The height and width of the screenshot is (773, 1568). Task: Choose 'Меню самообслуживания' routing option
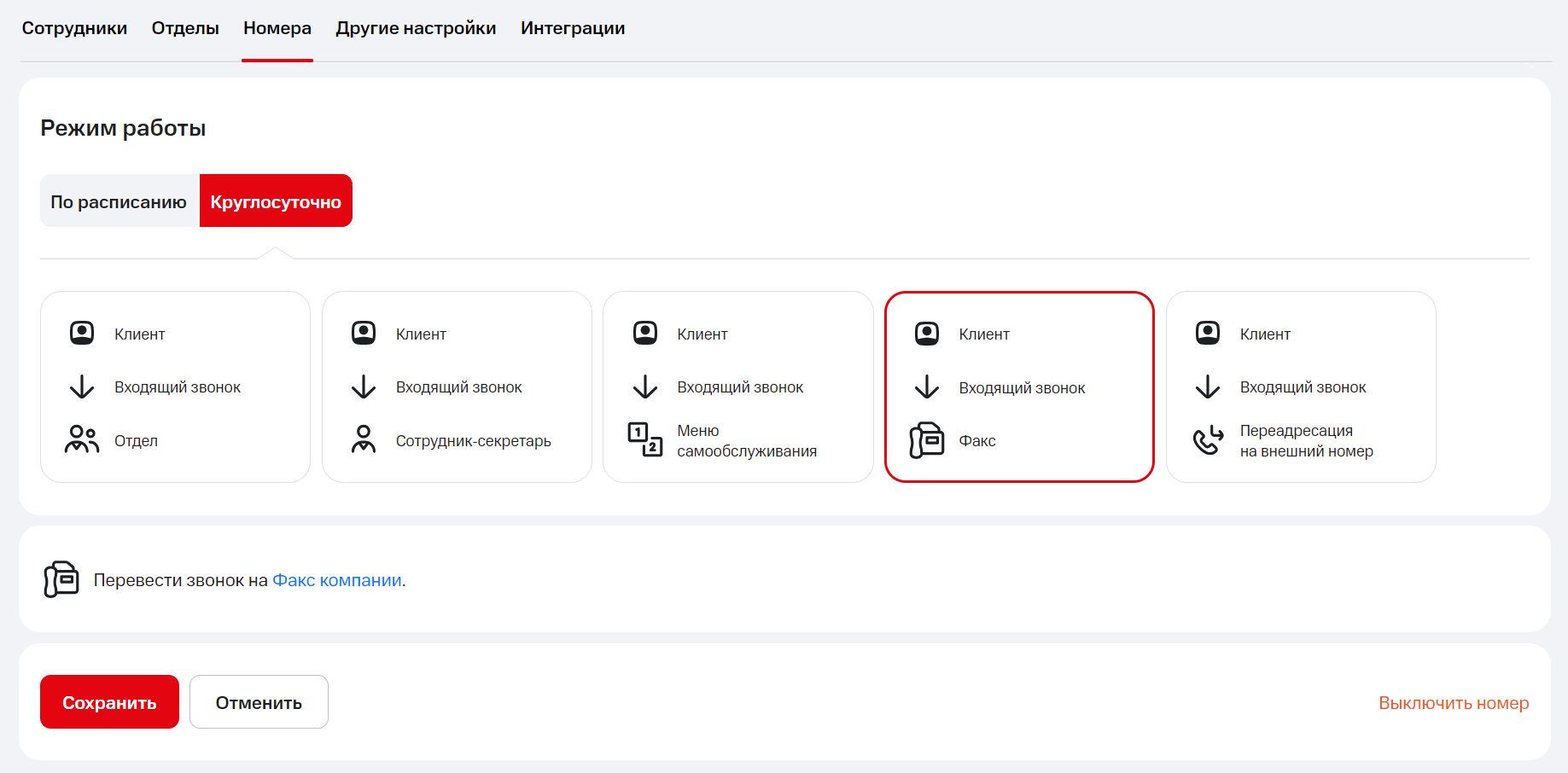click(737, 387)
